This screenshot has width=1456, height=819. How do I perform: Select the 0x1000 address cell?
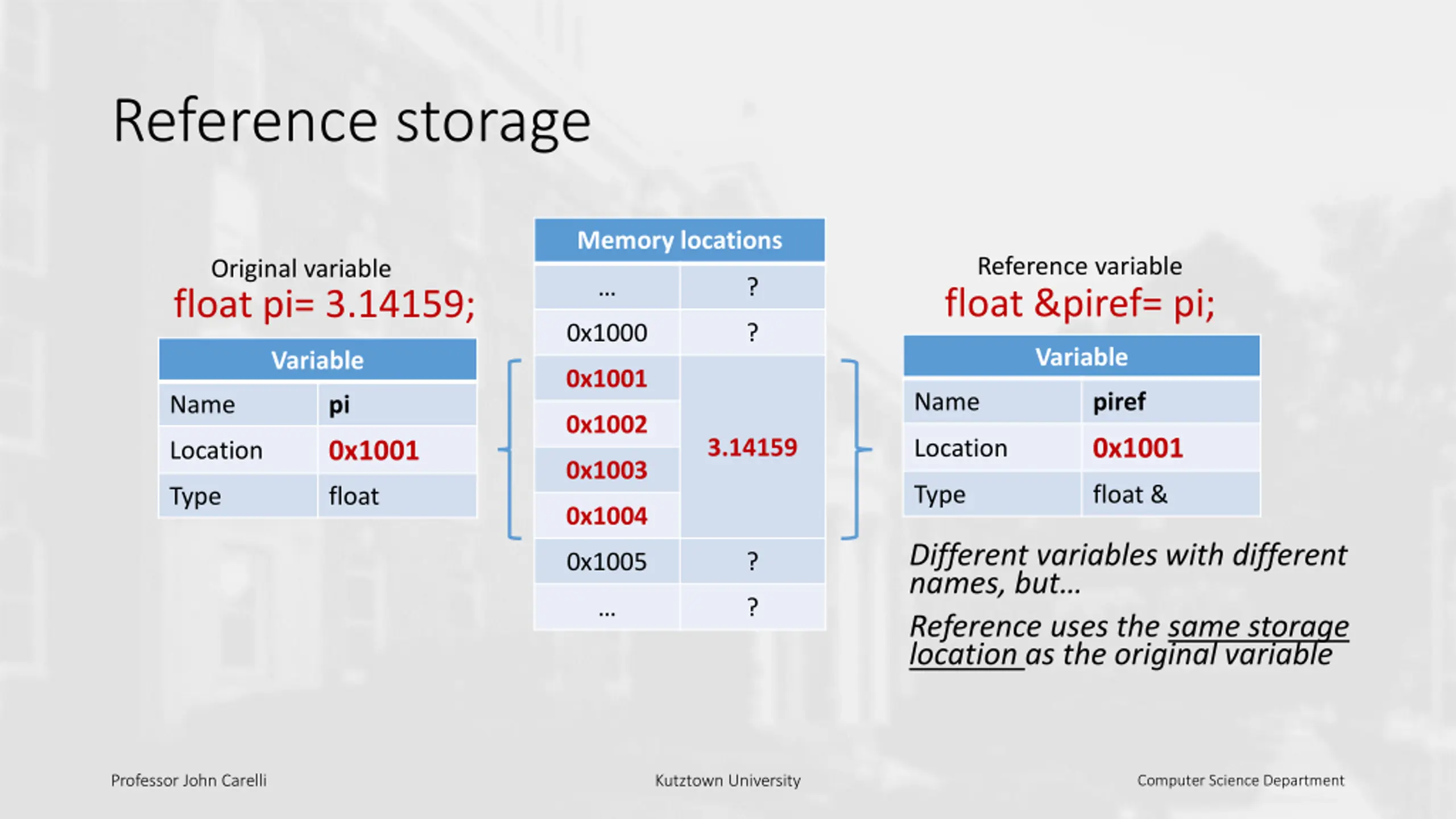tap(607, 333)
